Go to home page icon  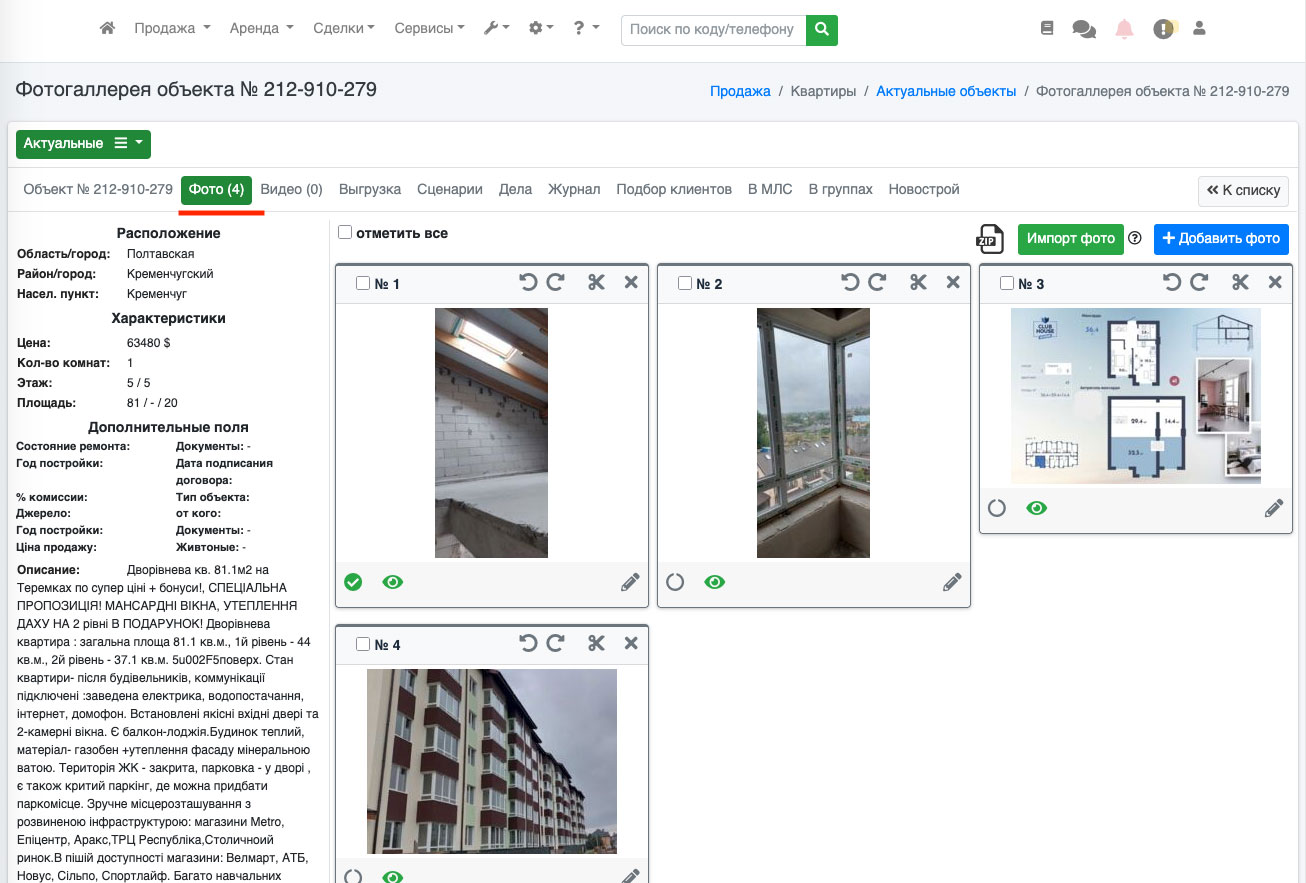pyautogui.click(x=108, y=29)
